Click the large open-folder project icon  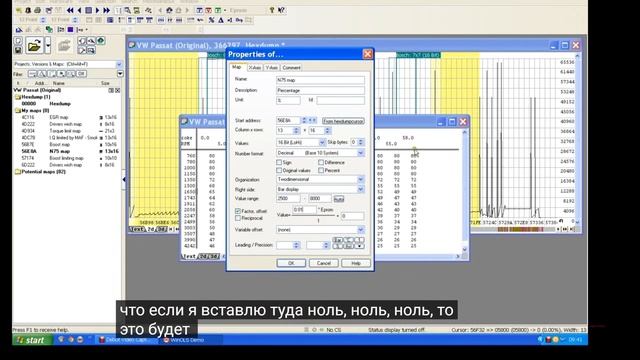point(34,46)
